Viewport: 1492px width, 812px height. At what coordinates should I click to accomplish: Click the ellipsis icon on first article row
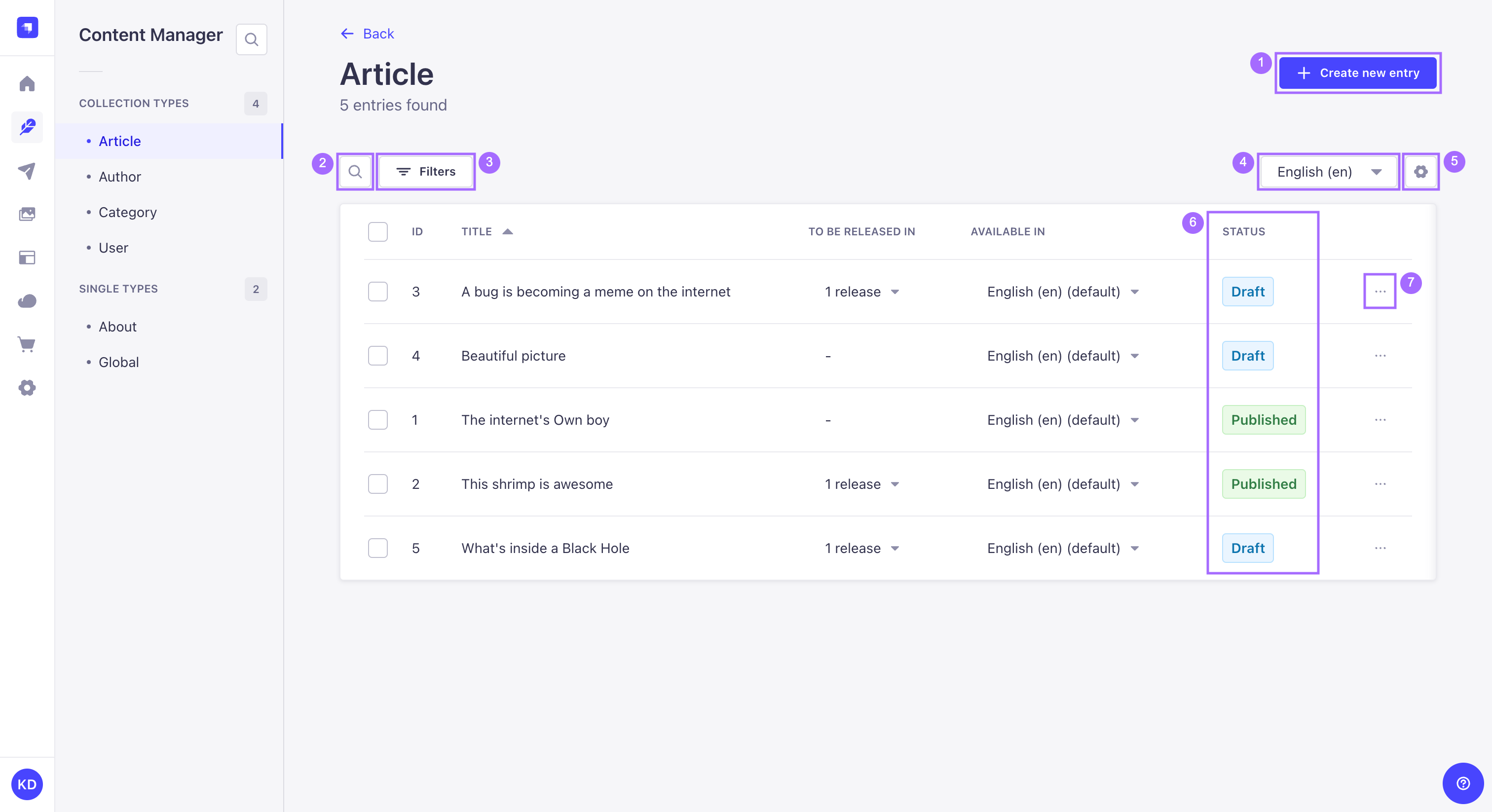1380,291
